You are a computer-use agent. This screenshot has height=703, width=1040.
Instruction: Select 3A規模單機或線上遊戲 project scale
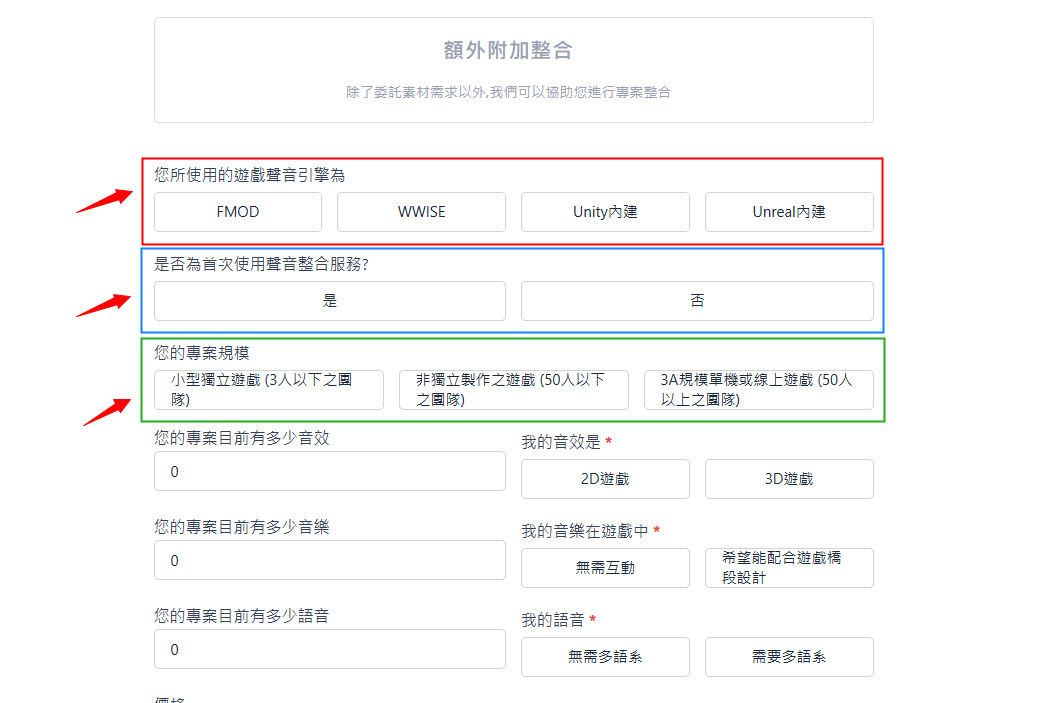758,390
